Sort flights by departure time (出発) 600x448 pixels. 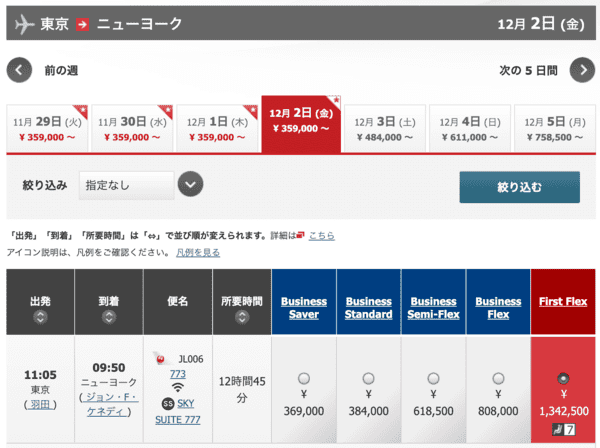(x=40, y=317)
